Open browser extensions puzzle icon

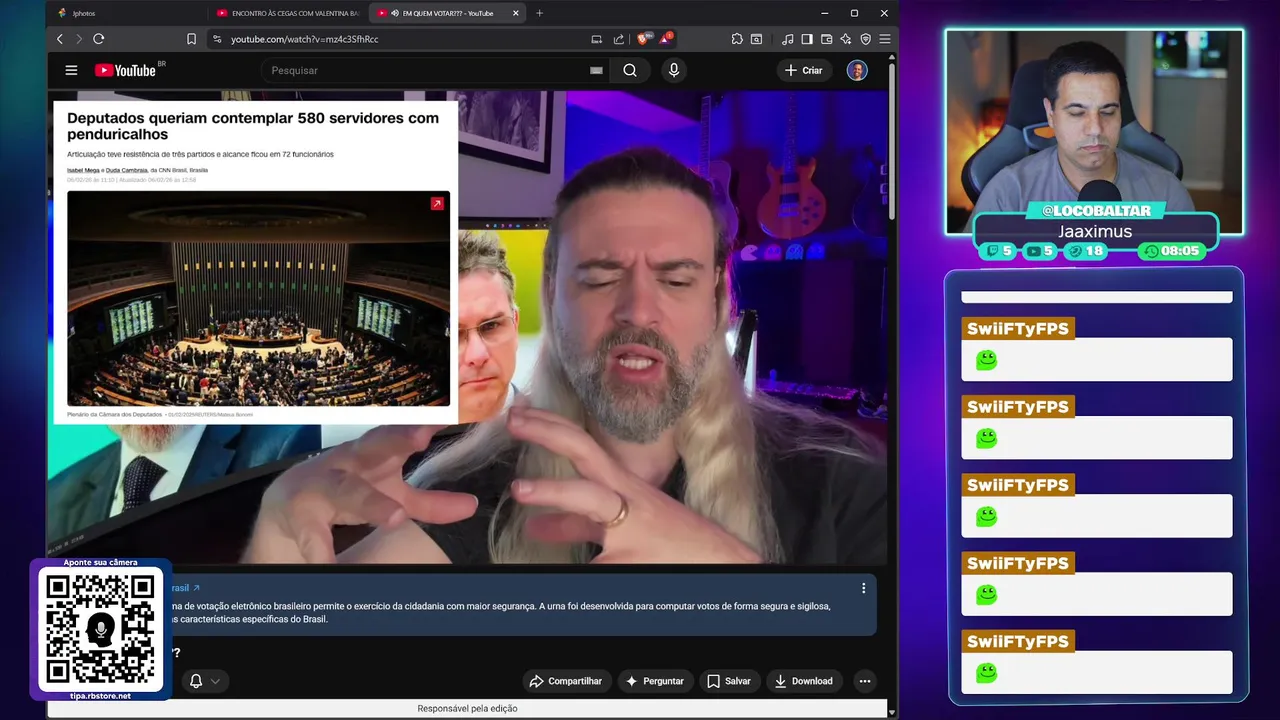point(737,39)
